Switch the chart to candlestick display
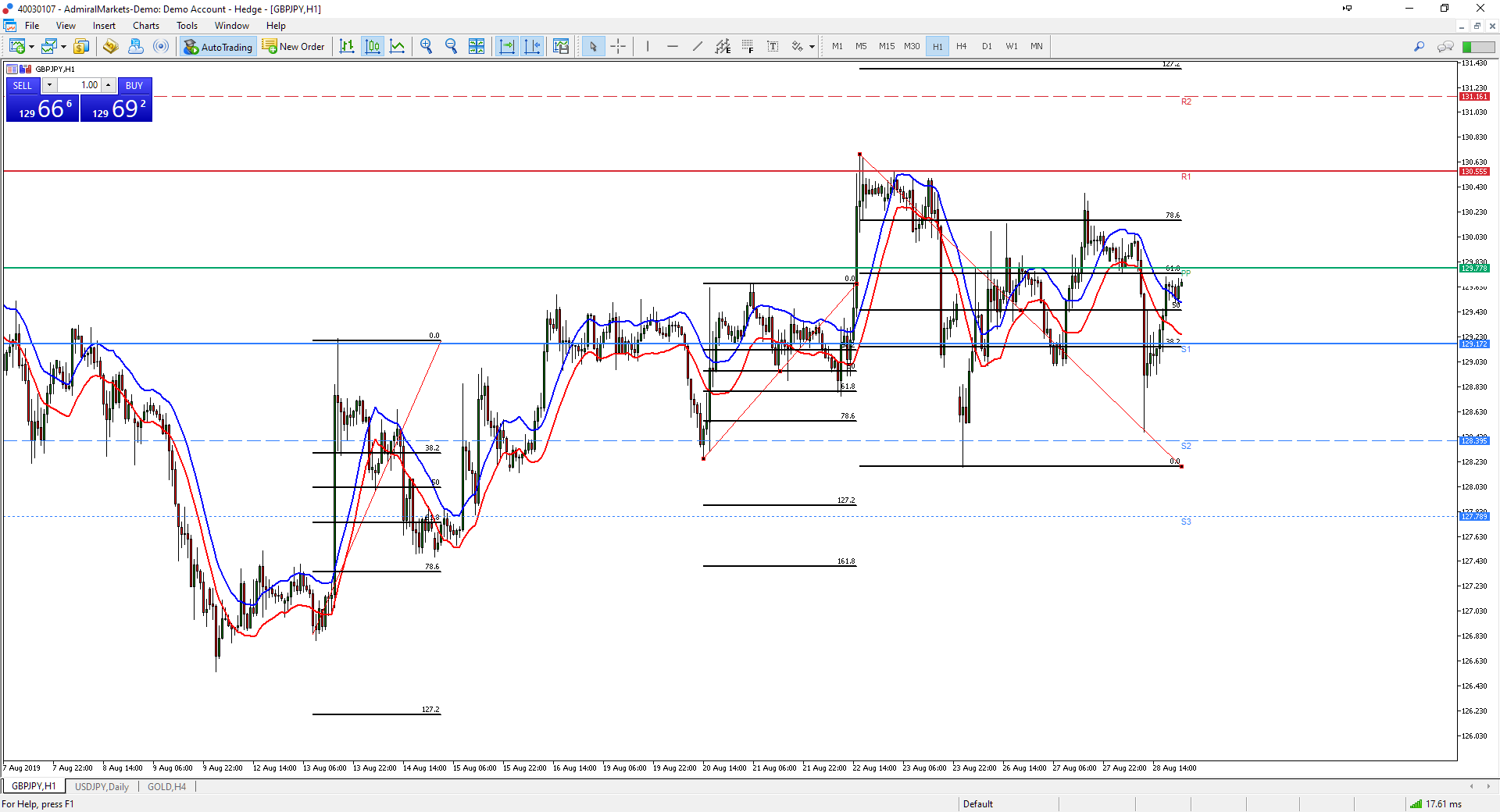This screenshot has width=1500, height=812. pos(373,46)
